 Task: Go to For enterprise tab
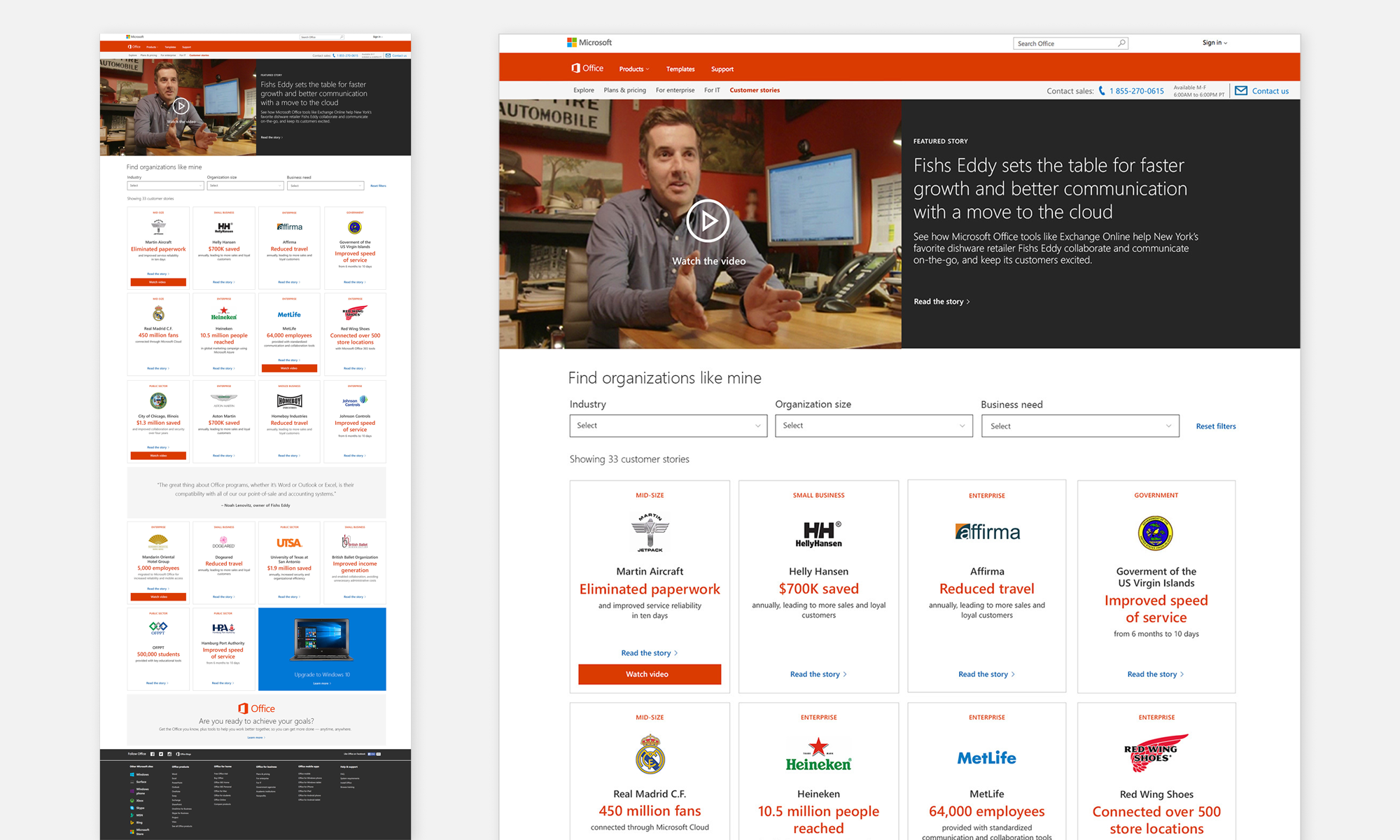tap(675, 90)
